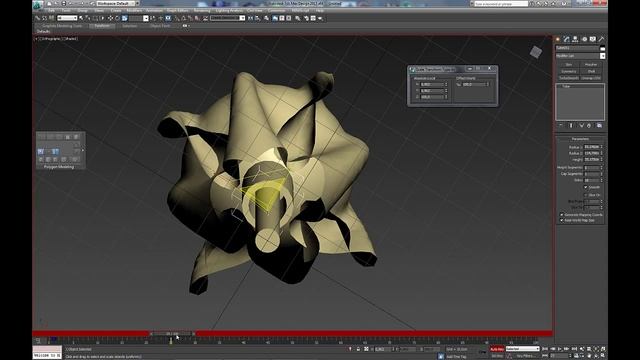Click the Unwrap UVW modifier button
The height and width of the screenshot is (360, 640).
pos(591,78)
